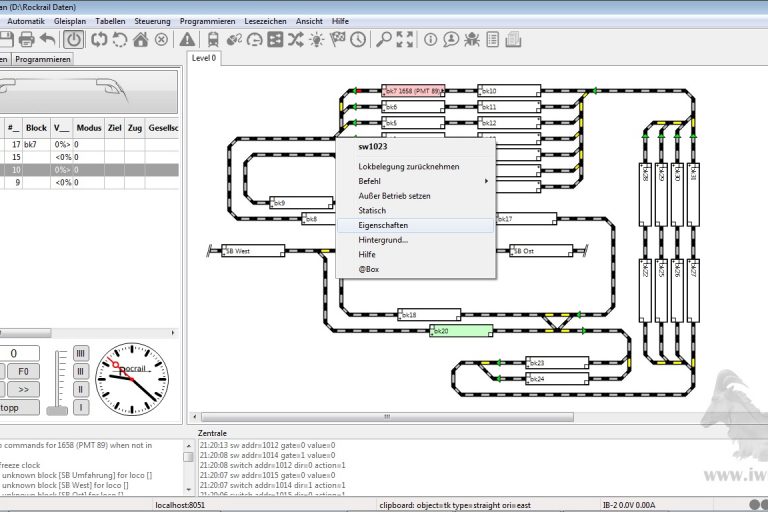768x512 pixels.
Task: Open the Programmieren menu in menu bar
Action: 207,21
